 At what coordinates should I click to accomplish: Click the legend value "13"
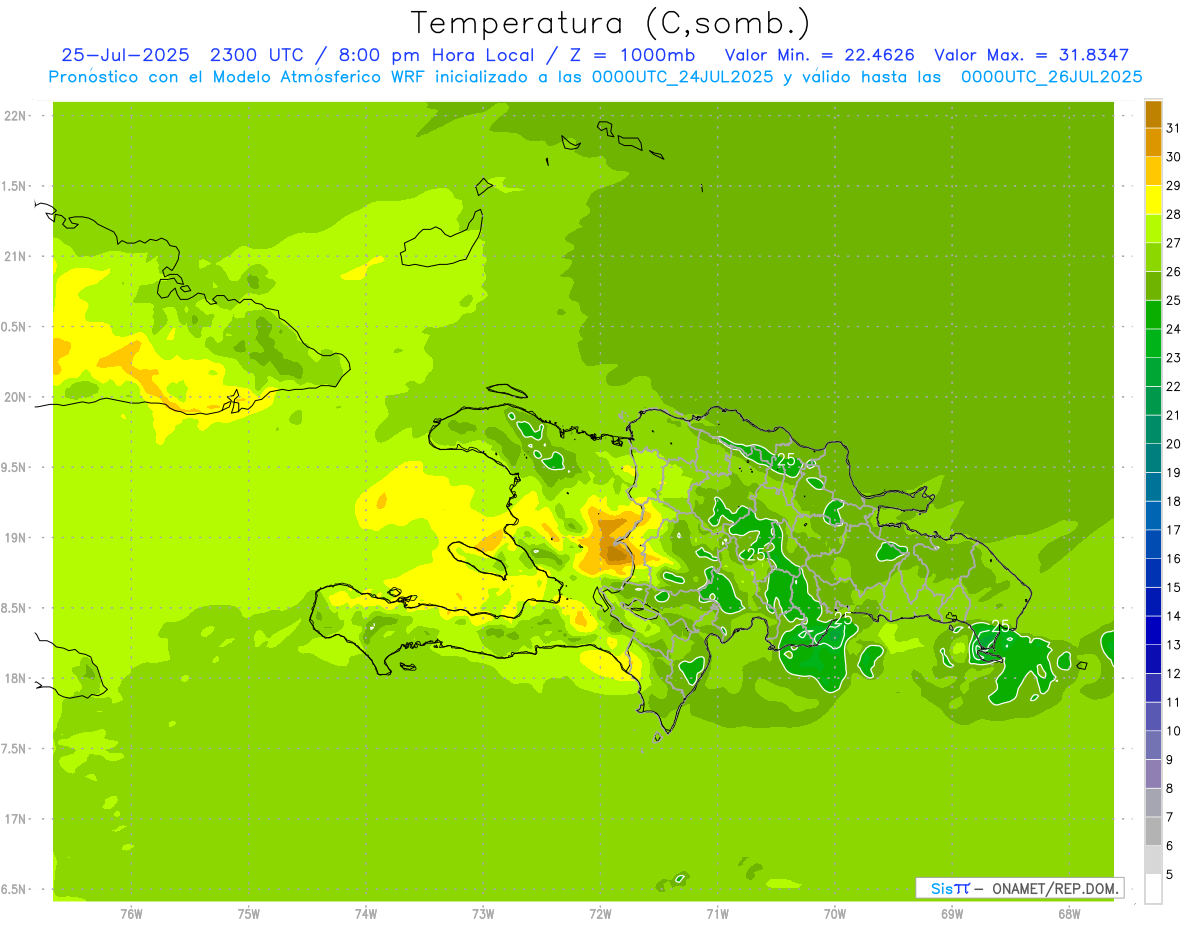[1173, 645]
